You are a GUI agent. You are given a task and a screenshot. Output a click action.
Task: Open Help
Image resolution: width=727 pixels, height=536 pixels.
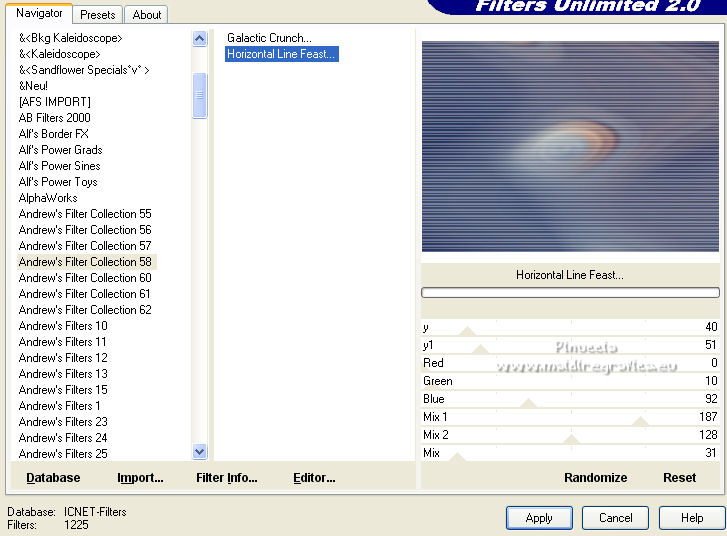click(x=692, y=517)
